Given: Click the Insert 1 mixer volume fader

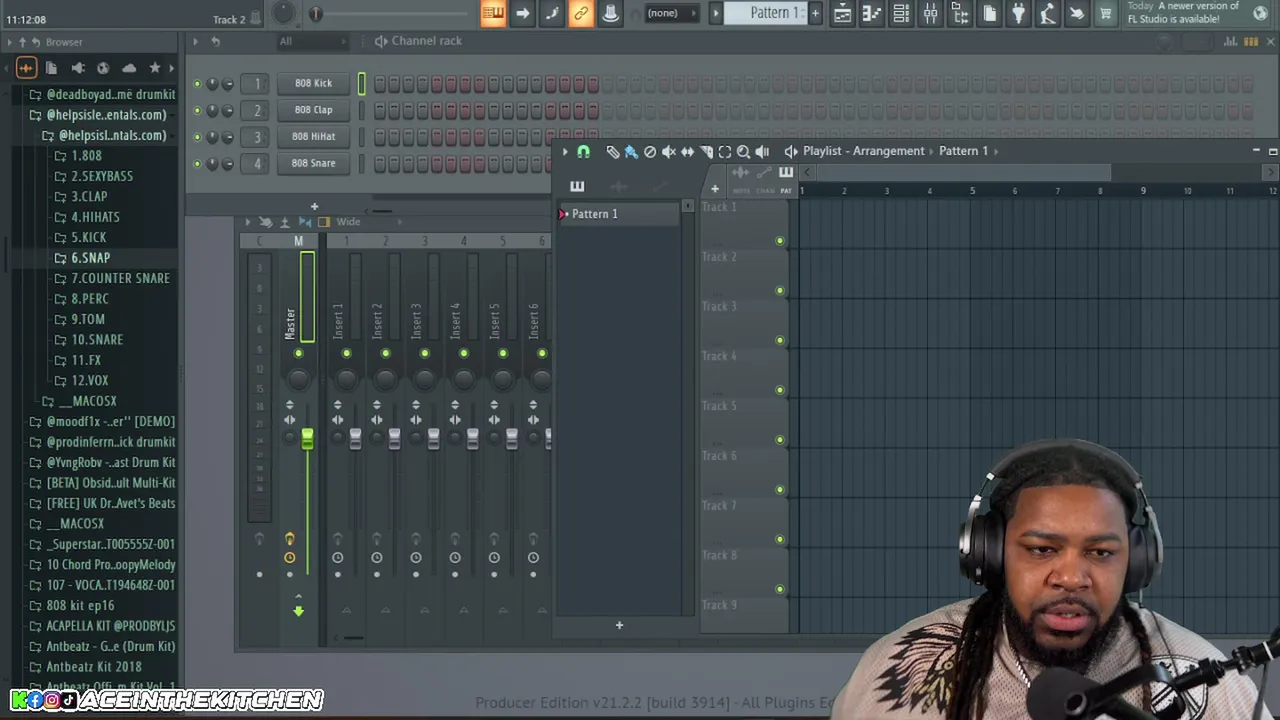Looking at the screenshot, I should click(355, 439).
